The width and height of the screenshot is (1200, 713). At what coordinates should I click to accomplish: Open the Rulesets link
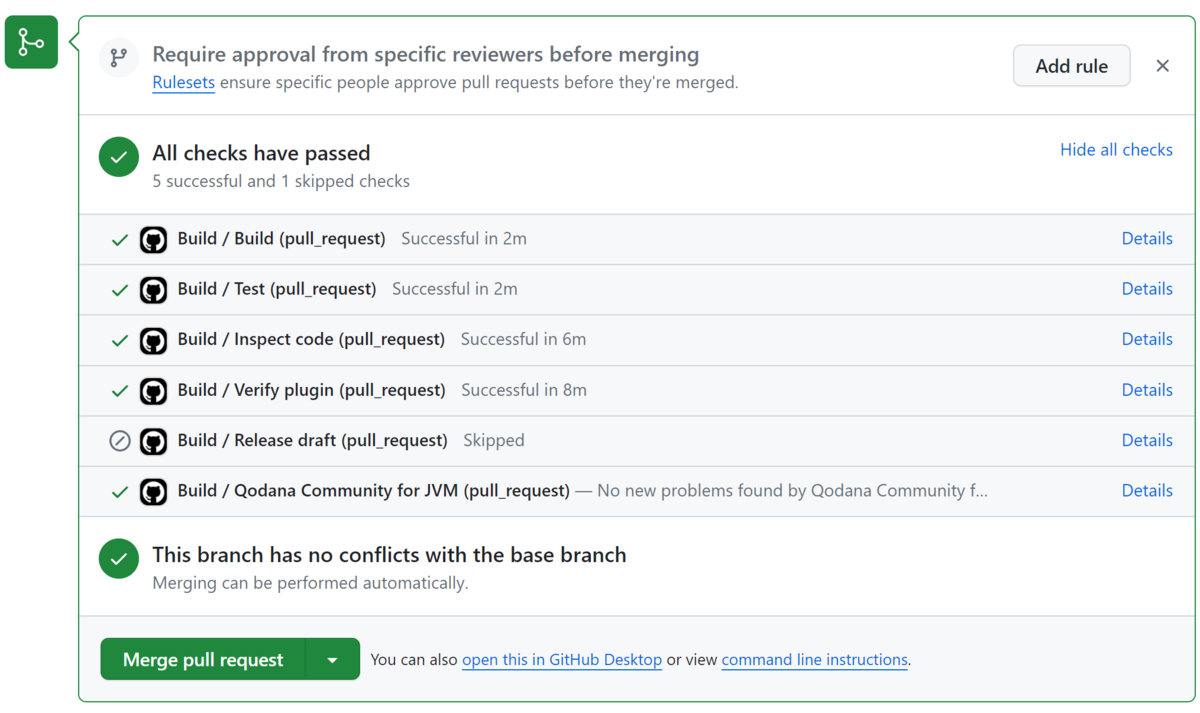point(183,83)
